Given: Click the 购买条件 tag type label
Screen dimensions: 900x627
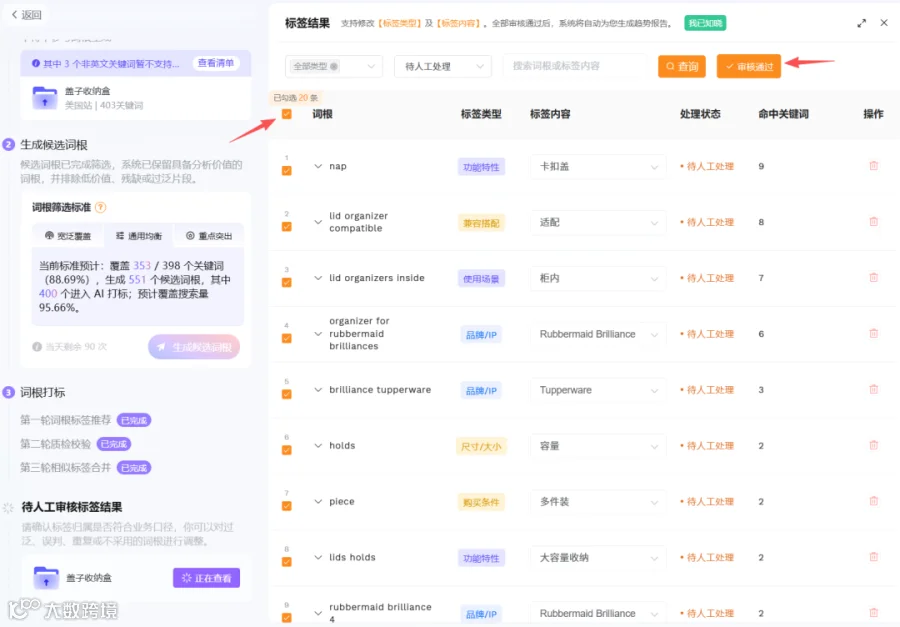Looking at the screenshot, I should click(481, 502).
